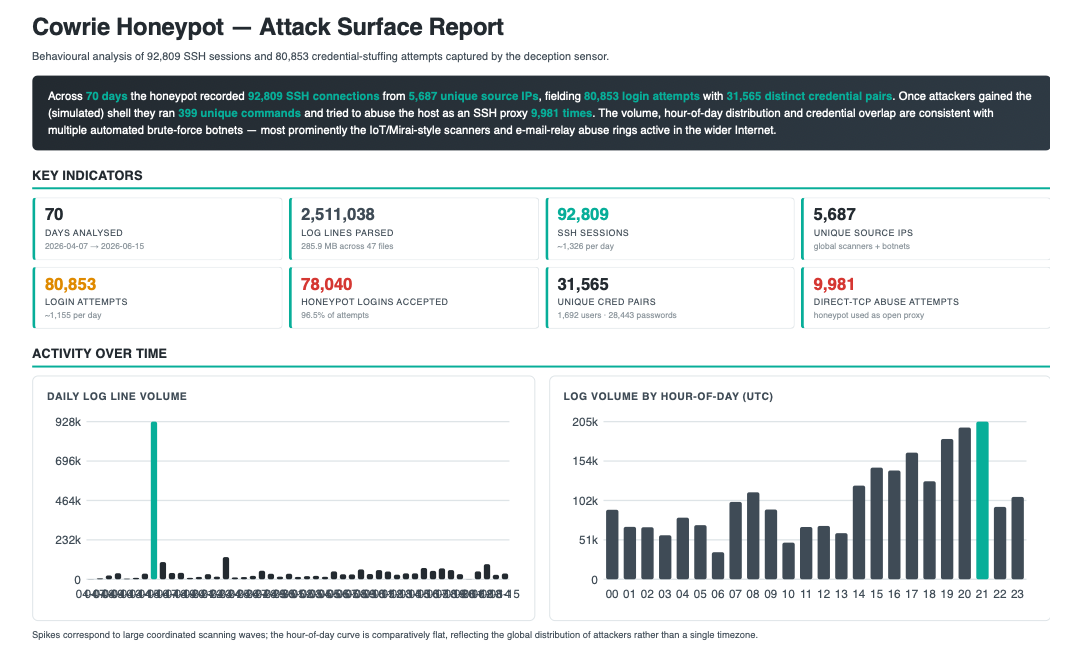This screenshot has width=1084, height=665.
Task: Click the "DIRECT-TCP ABUSE ATTEMPTS" card label
Action: (886, 302)
